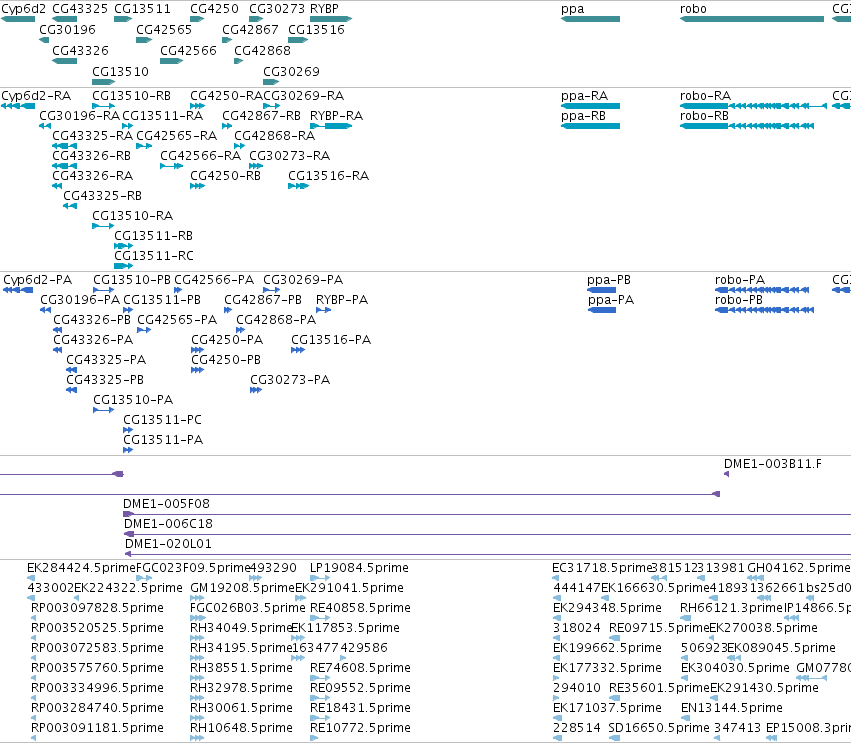
Task: Select the EK171037.5prime EST label
Action: 607,708
